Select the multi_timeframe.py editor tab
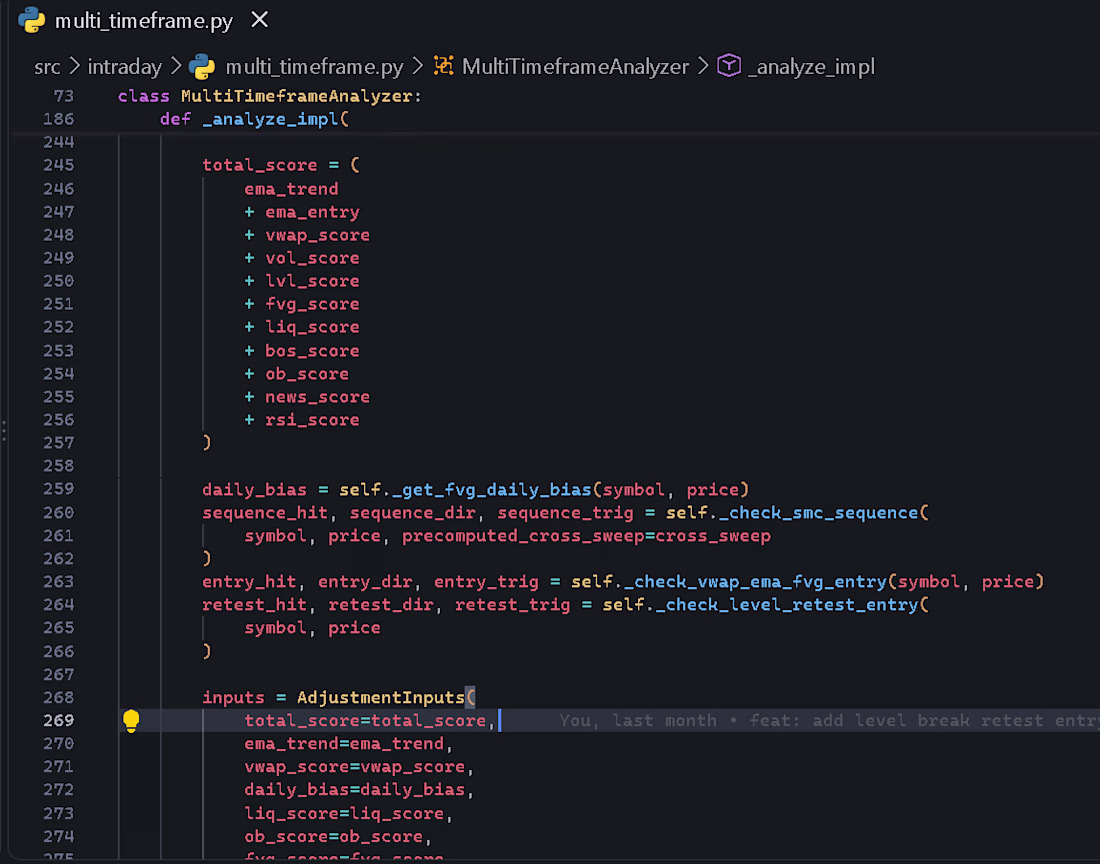The width and height of the screenshot is (1100, 864). pyautogui.click(x=144, y=21)
